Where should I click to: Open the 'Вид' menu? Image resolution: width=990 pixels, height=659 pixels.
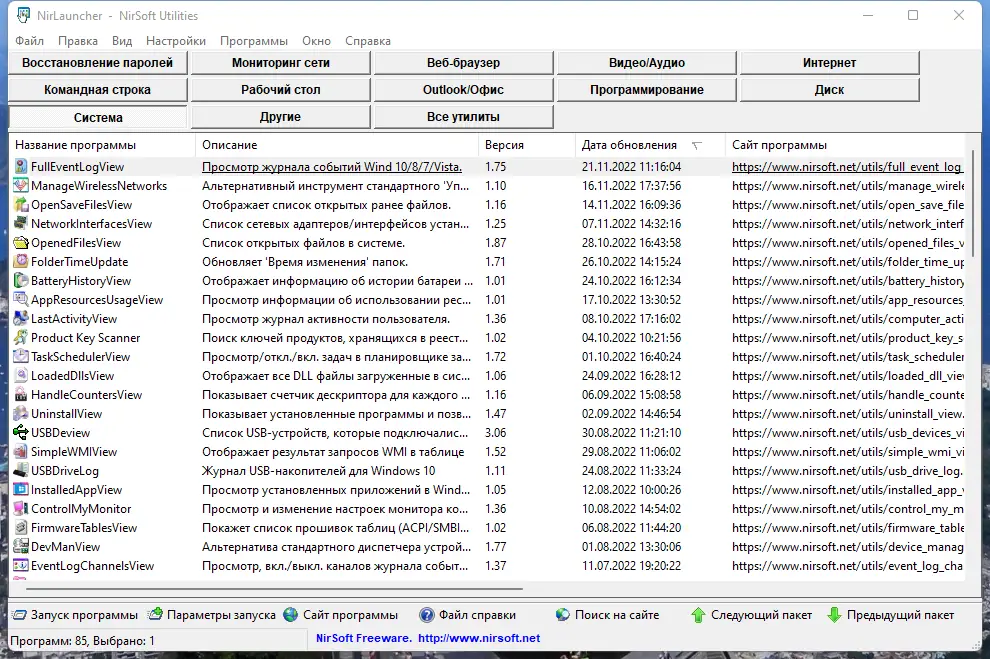[122, 41]
